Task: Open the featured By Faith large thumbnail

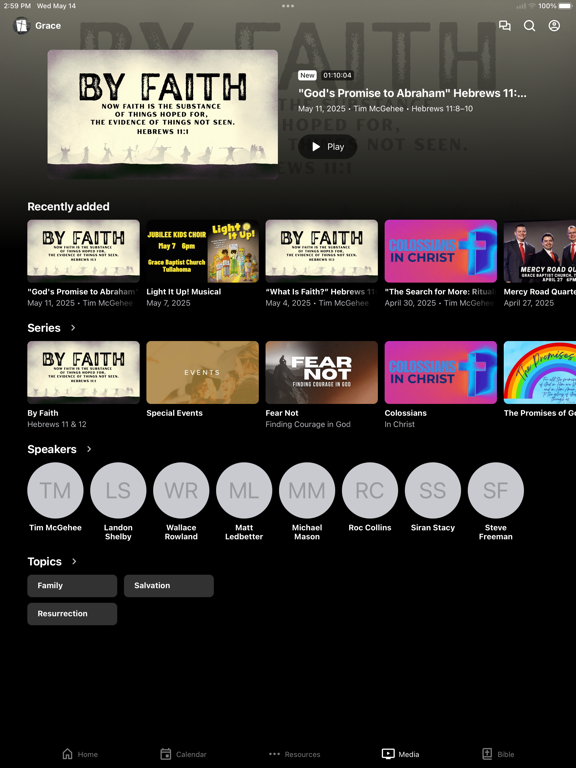Action: (x=163, y=114)
